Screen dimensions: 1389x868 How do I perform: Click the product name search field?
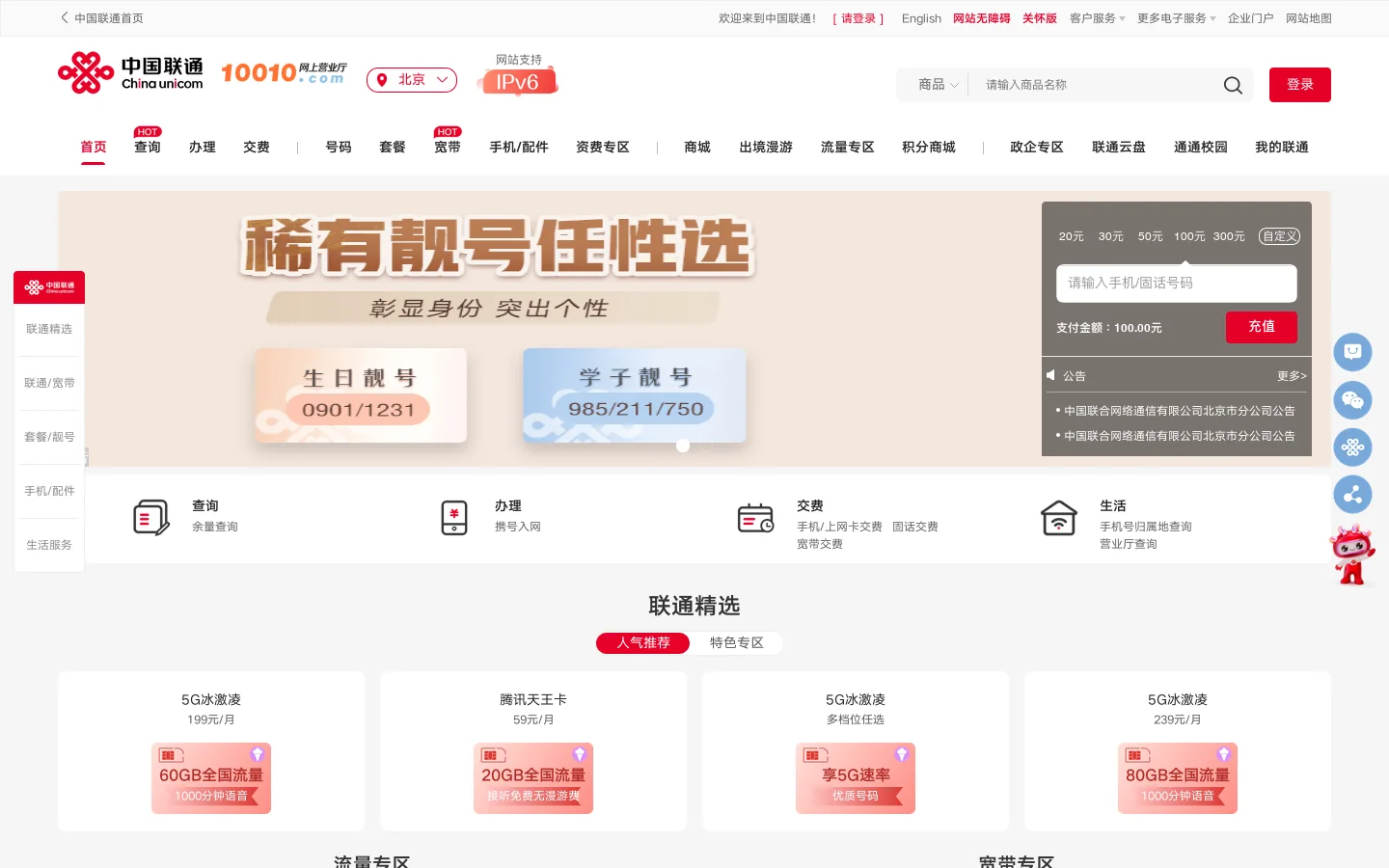tap(1095, 85)
